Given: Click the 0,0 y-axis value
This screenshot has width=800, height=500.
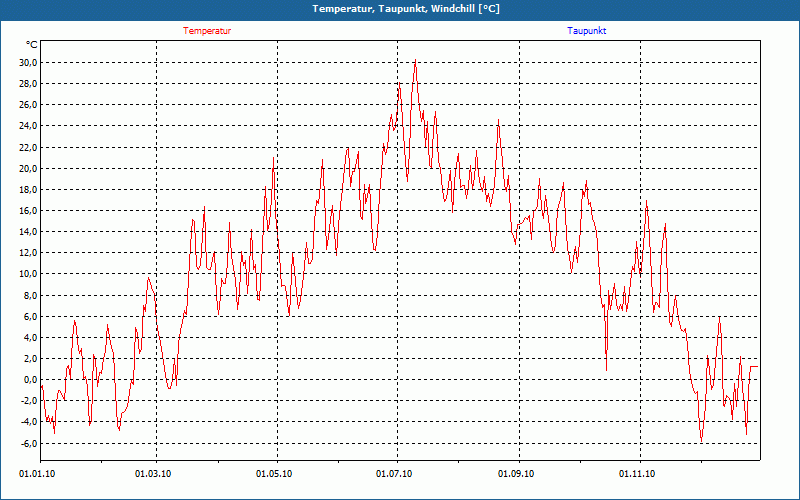Looking at the screenshot, I should point(30,380).
